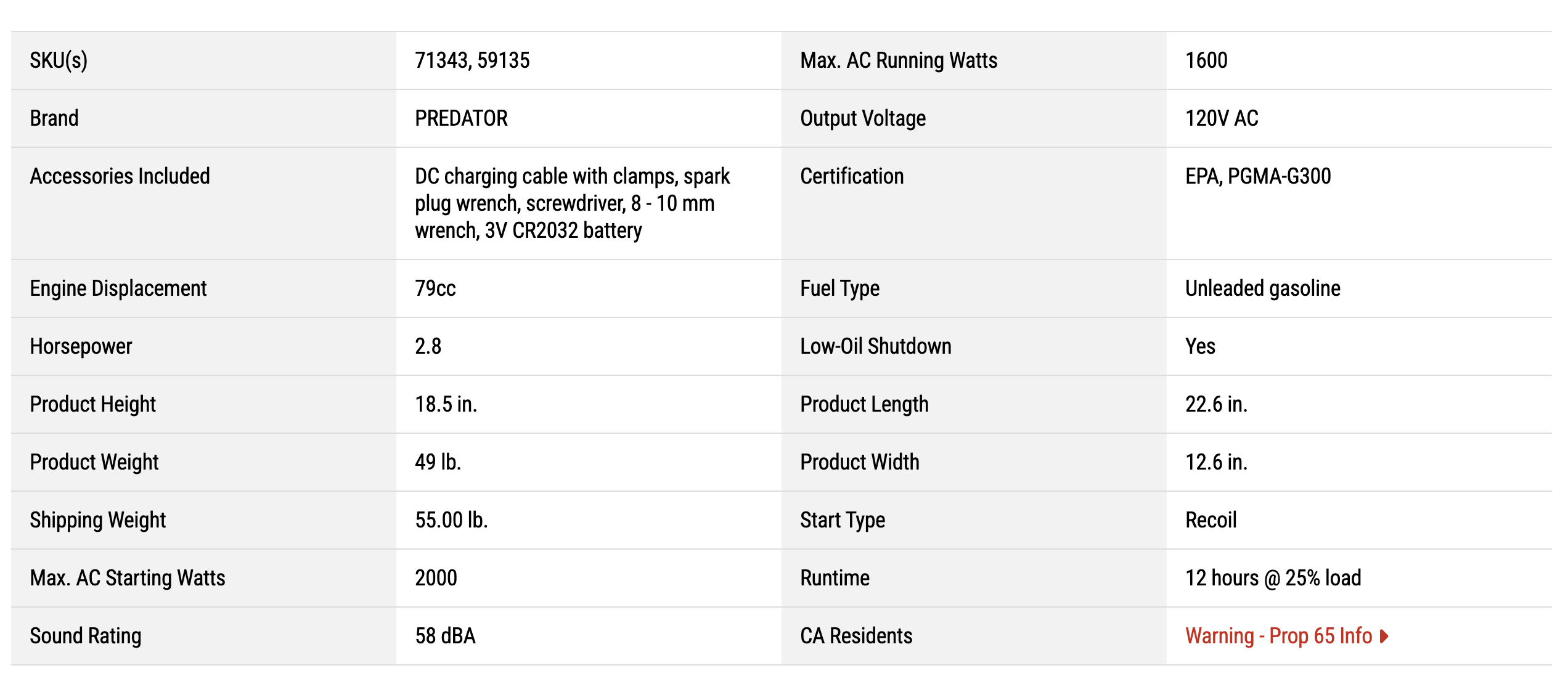This screenshot has width=1568, height=684.
Task: Click the Max. AC Running Watts value 1600
Action: point(1206,60)
